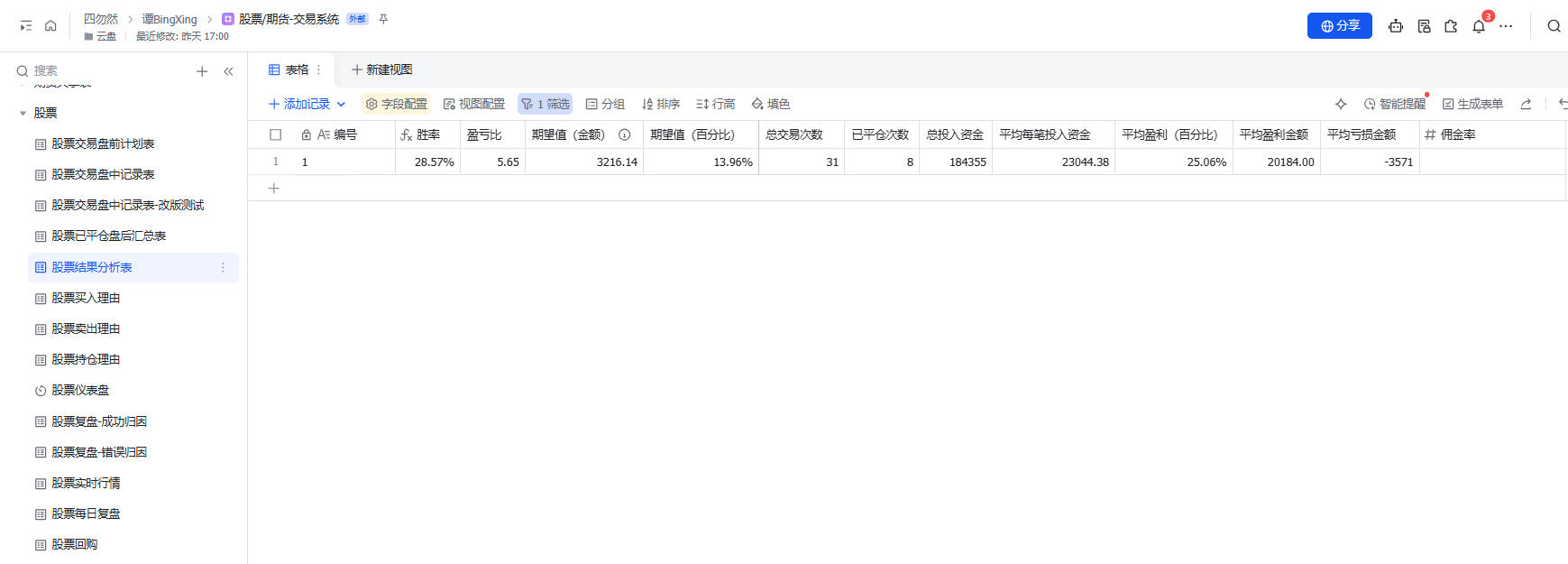The height and width of the screenshot is (564, 1568).
Task: Open the plugins puzzle icon
Action: point(1451,26)
